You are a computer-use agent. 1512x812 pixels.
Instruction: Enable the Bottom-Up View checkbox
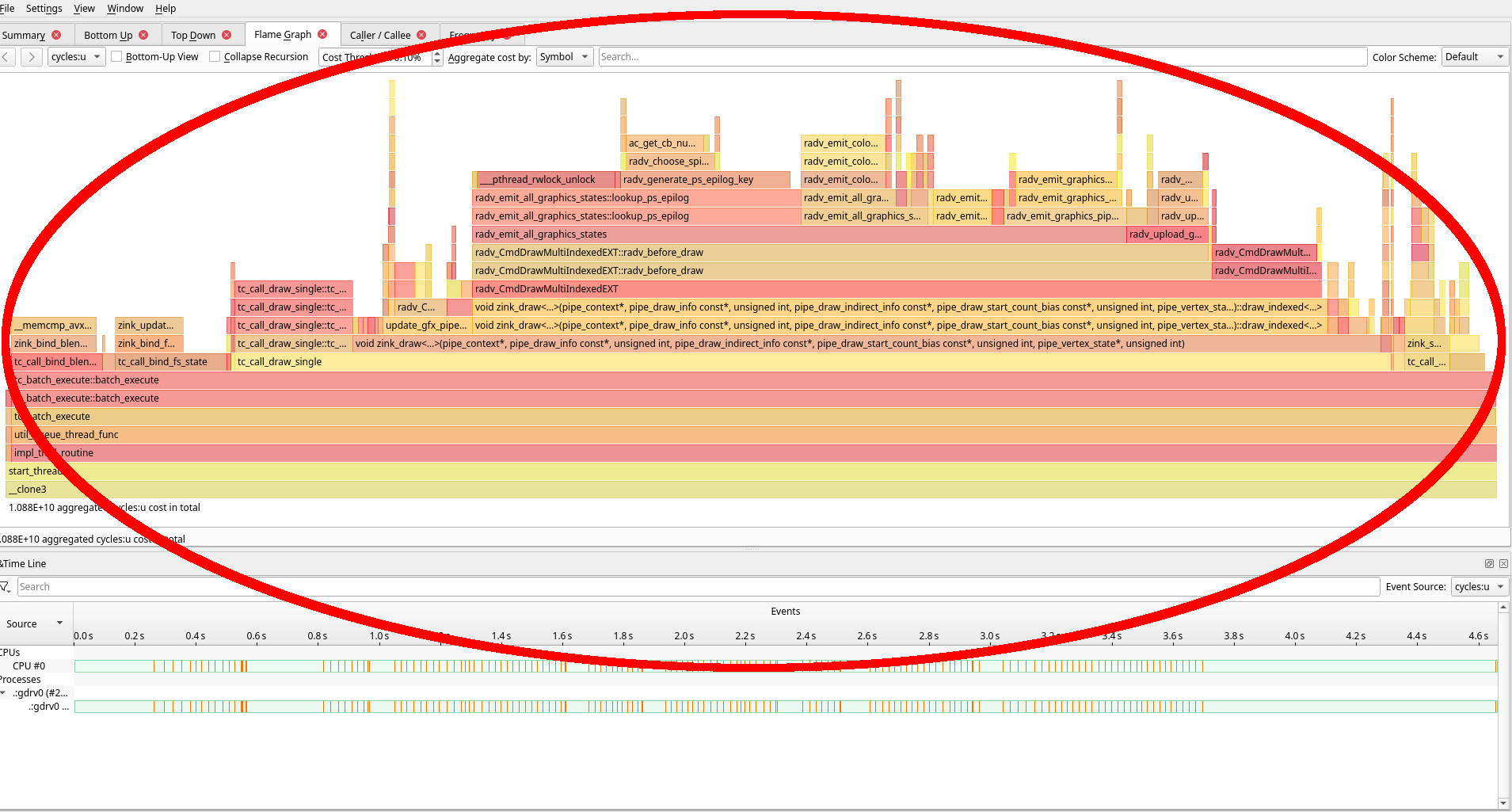pos(116,57)
